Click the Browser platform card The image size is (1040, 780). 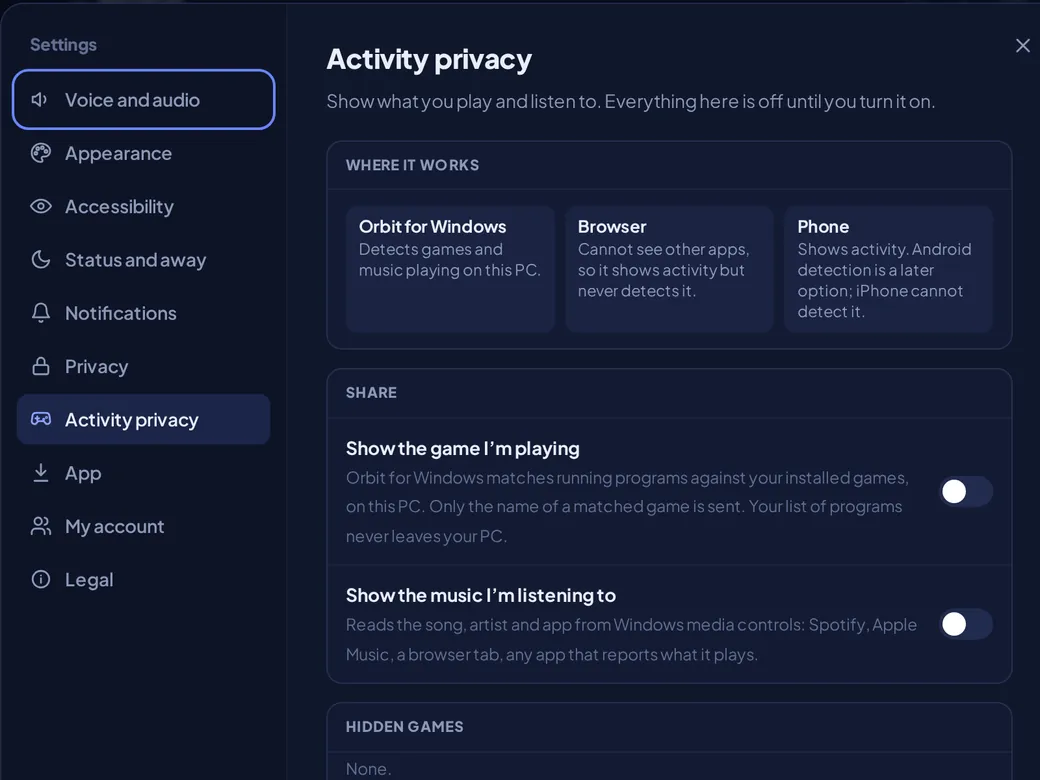coord(669,269)
